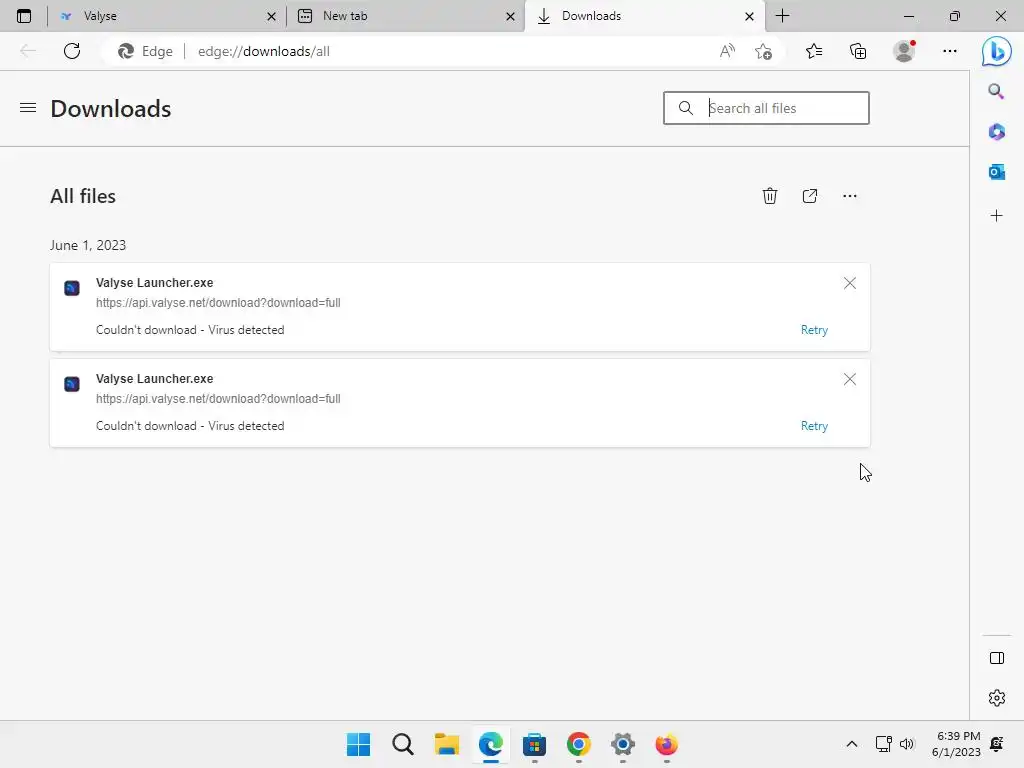Open the sidebar Search tool
This screenshot has width=1024, height=768.
[x=996, y=91]
